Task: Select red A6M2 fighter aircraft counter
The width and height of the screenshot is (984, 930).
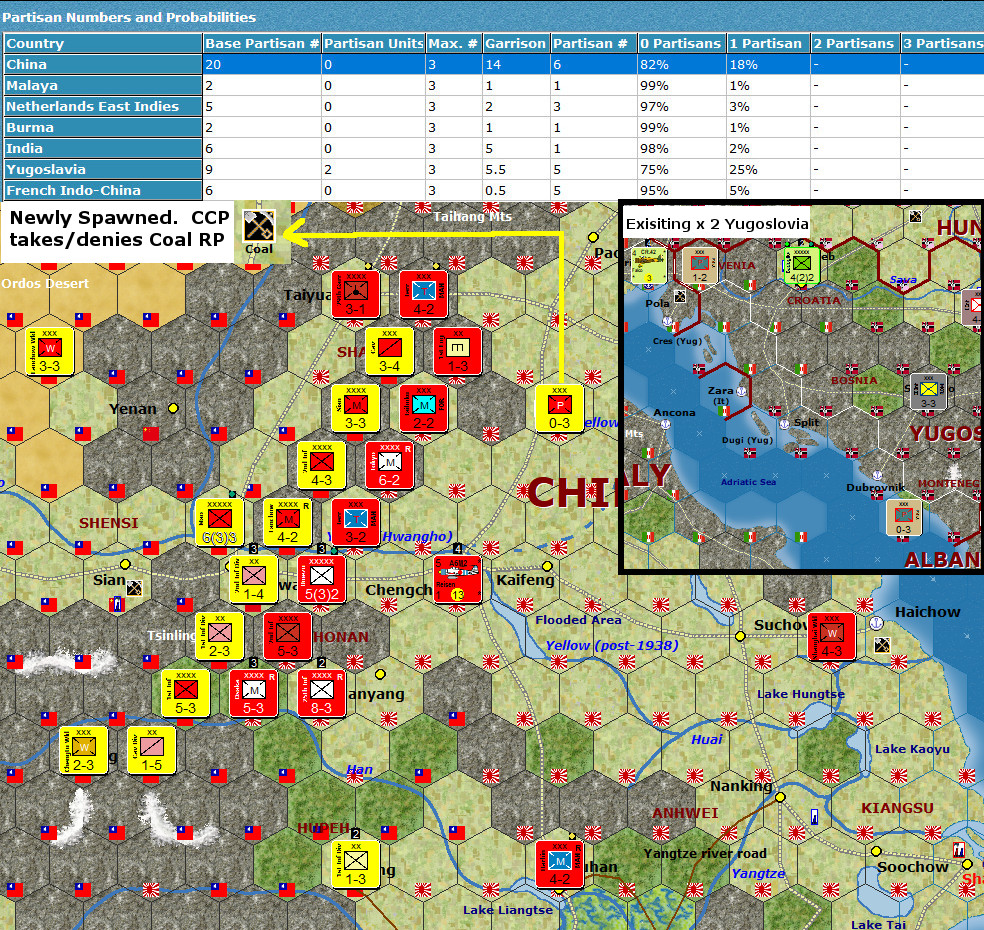Action: (x=457, y=579)
